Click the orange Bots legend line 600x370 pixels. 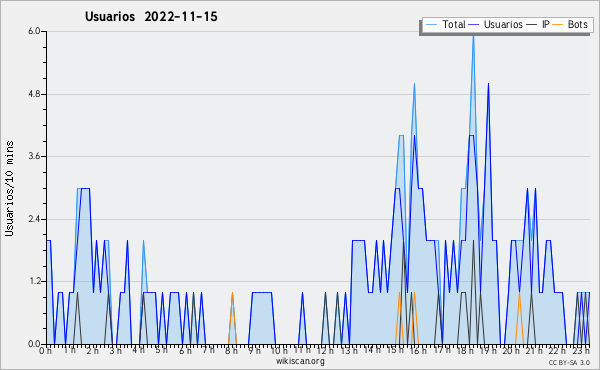click(x=558, y=25)
